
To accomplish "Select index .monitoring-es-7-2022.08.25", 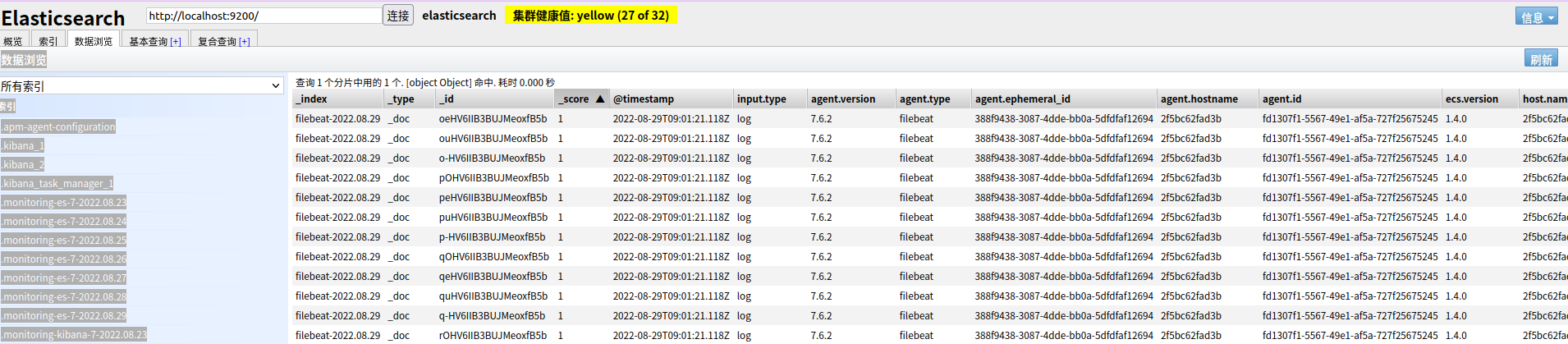I will (x=64, y=240).
